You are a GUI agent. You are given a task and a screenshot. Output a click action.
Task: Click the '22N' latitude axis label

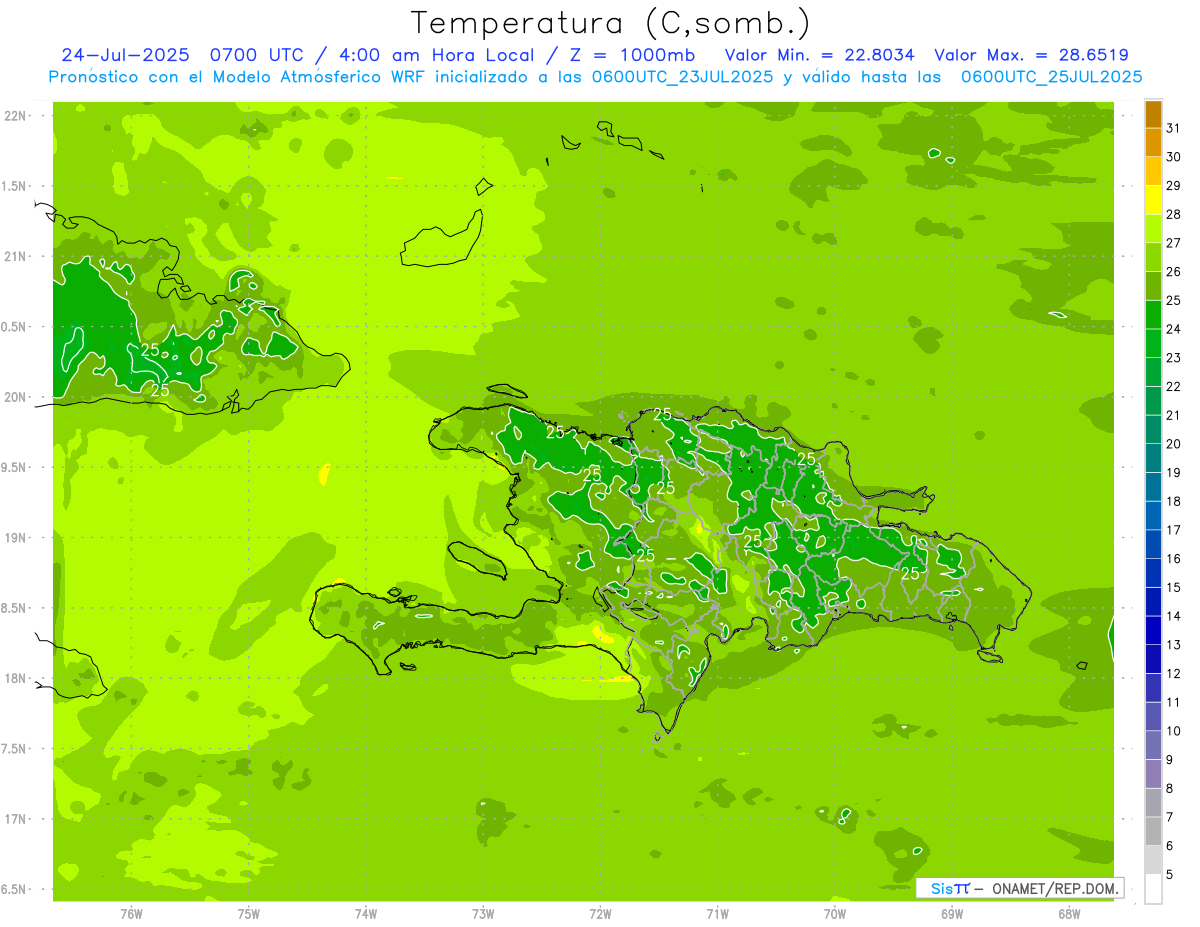coord(16,116)
